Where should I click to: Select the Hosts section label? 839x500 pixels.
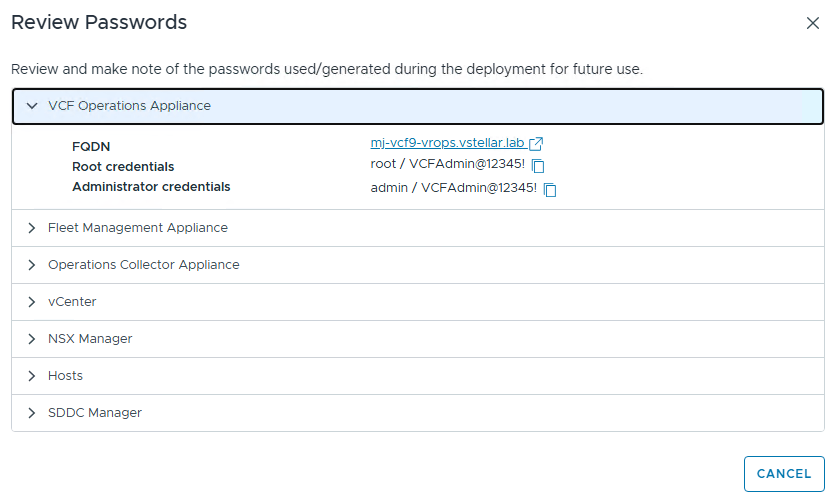tap(65, 376)
